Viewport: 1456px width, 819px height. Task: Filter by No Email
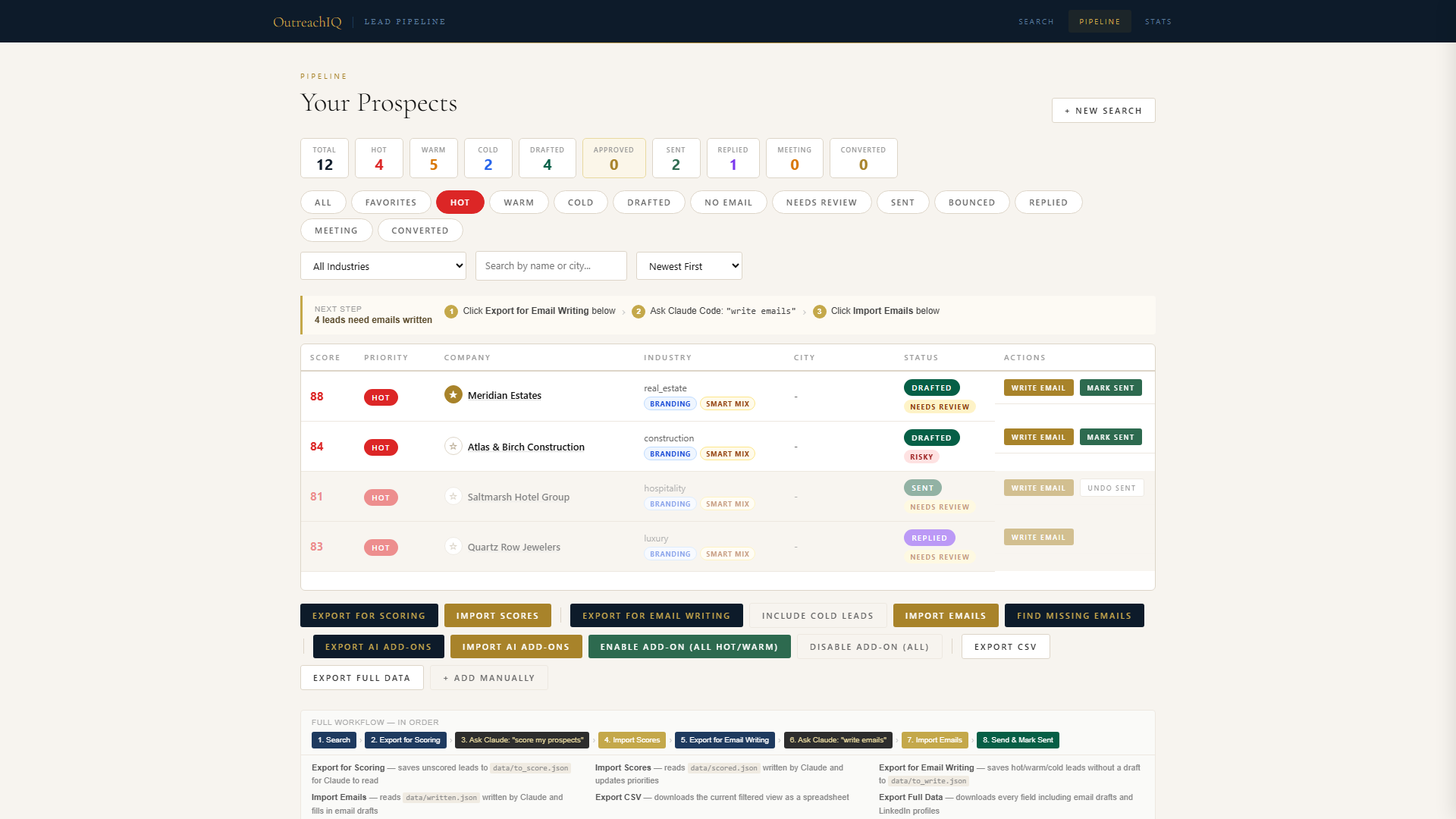pos(728,202)
